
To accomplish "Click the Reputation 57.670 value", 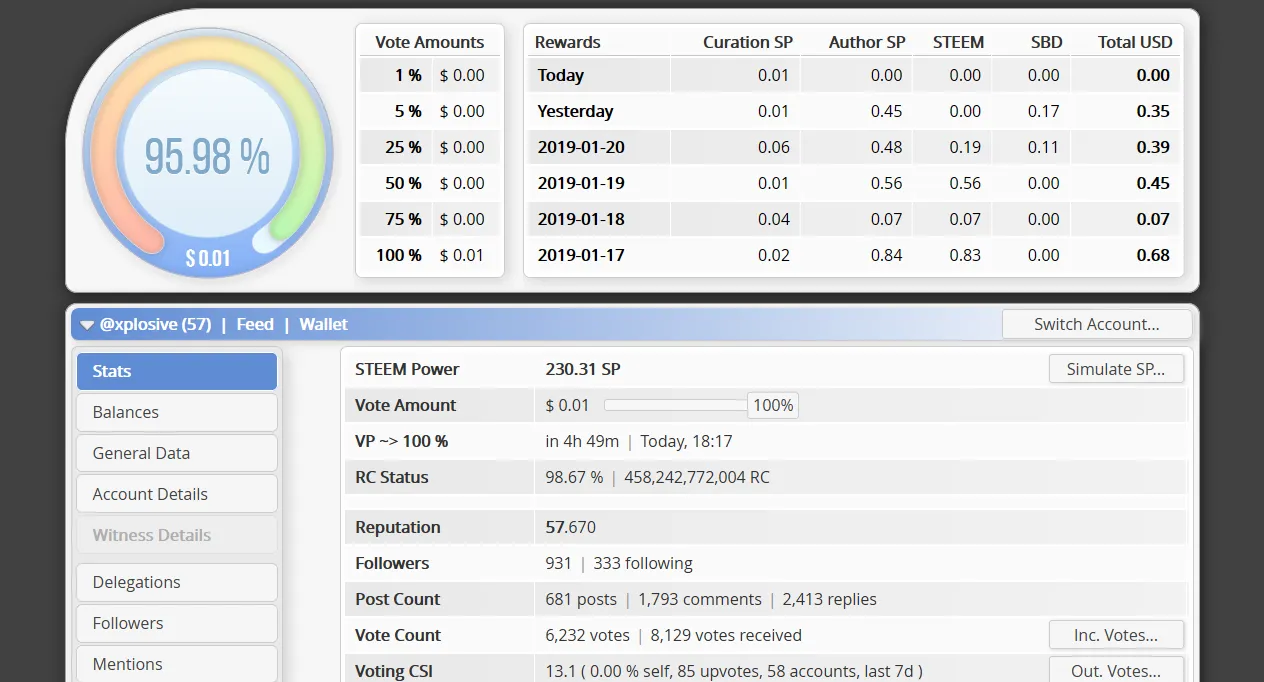I will pos(571,527).
